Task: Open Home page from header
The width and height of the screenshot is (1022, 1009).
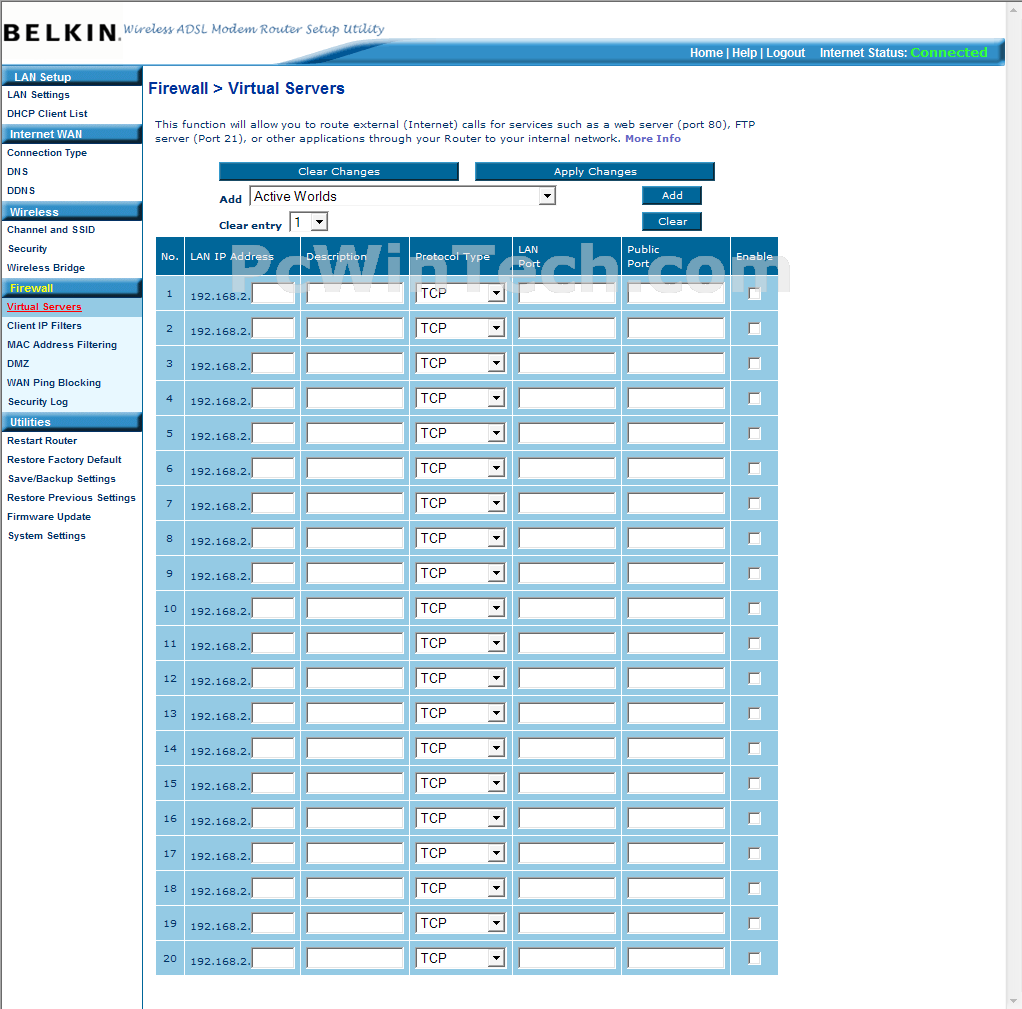Action: pyautogui.click(x=707, y=53)
